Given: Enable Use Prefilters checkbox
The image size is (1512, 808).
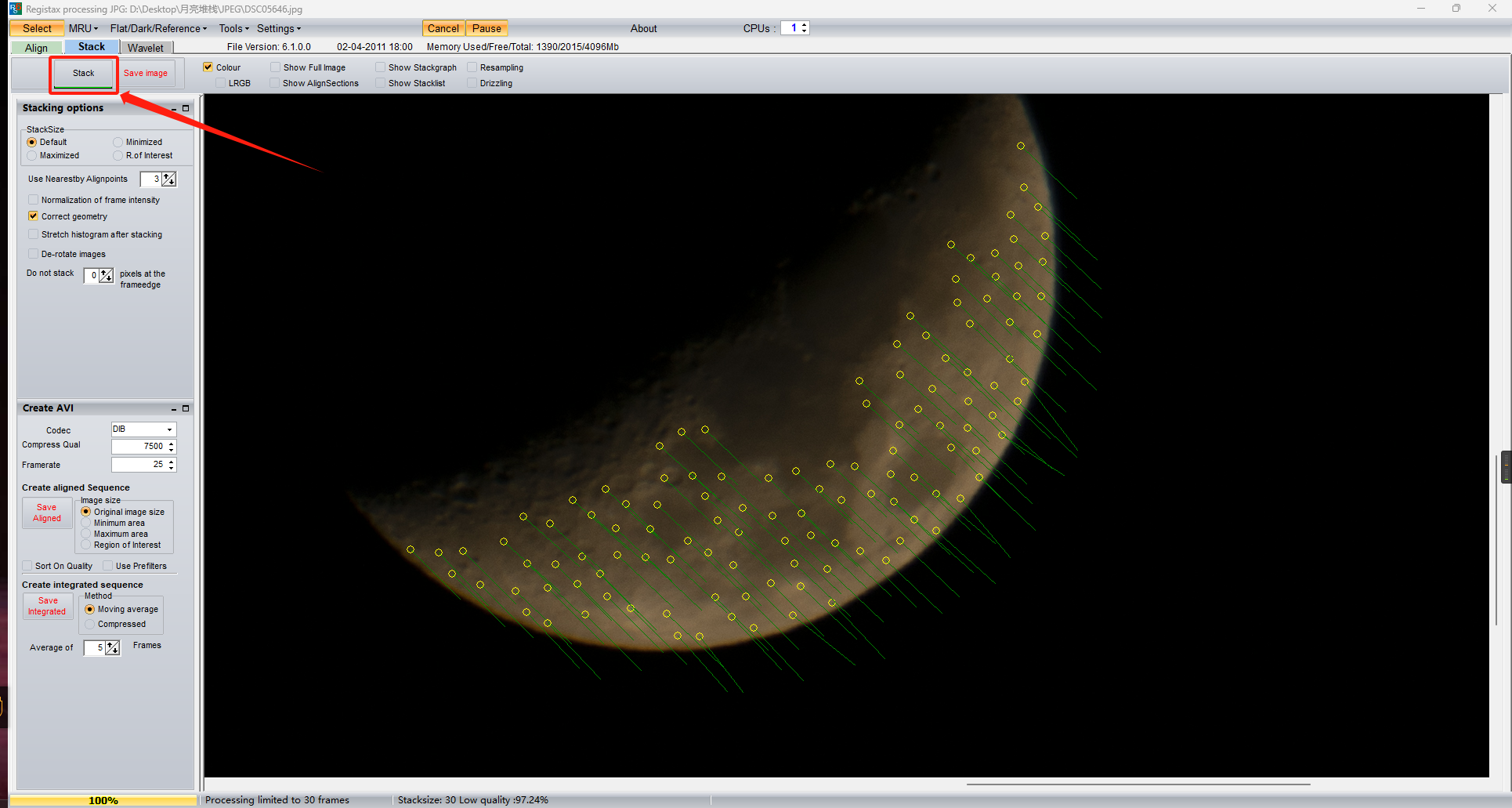Looking at the screenshot, I should click(108, 566).
